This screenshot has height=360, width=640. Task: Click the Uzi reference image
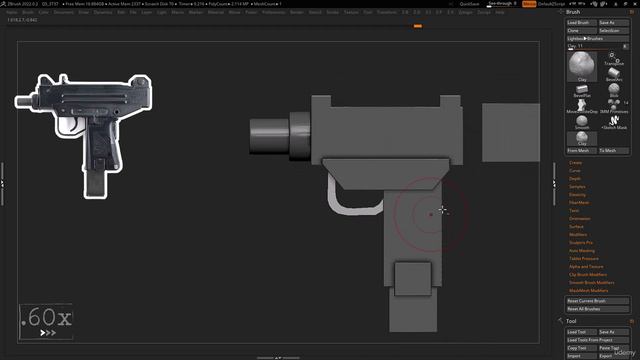tap(83, 136)
